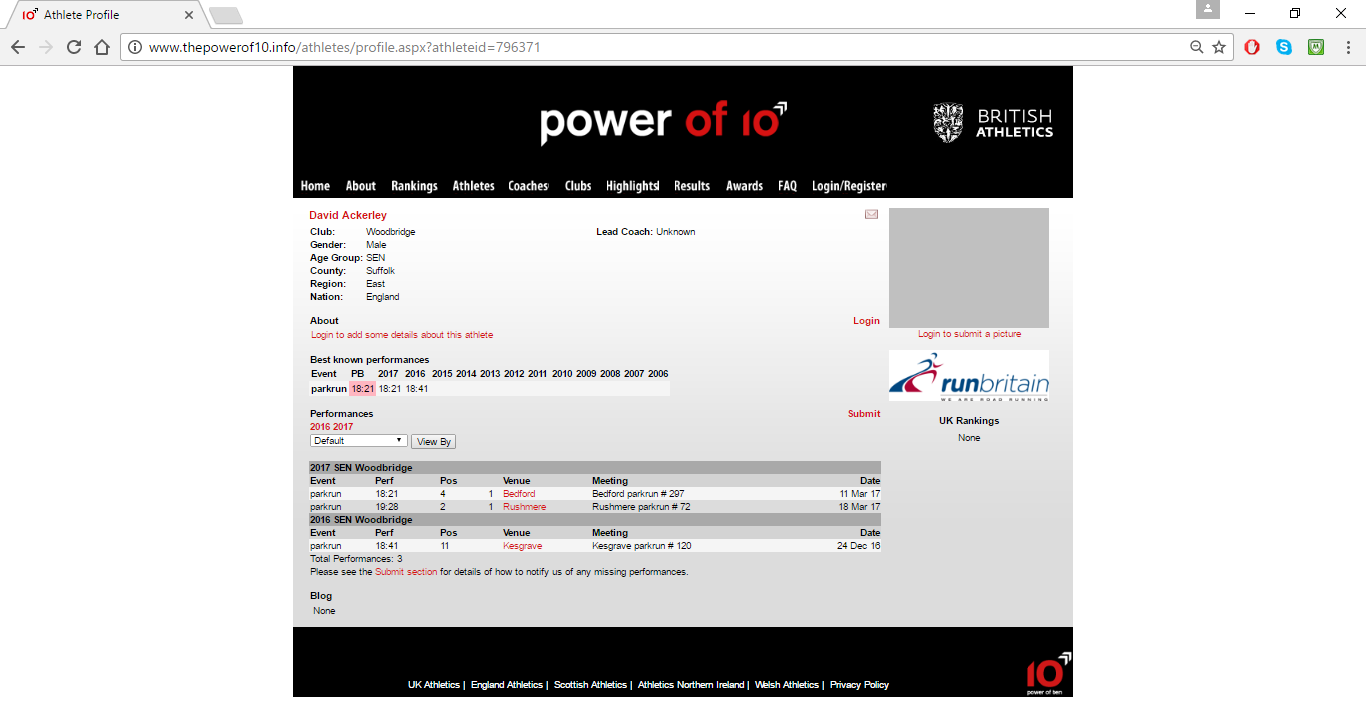Screen dimensions: 1366x728
Task: Reload the page with refresh icon
Action: point(73,47)
